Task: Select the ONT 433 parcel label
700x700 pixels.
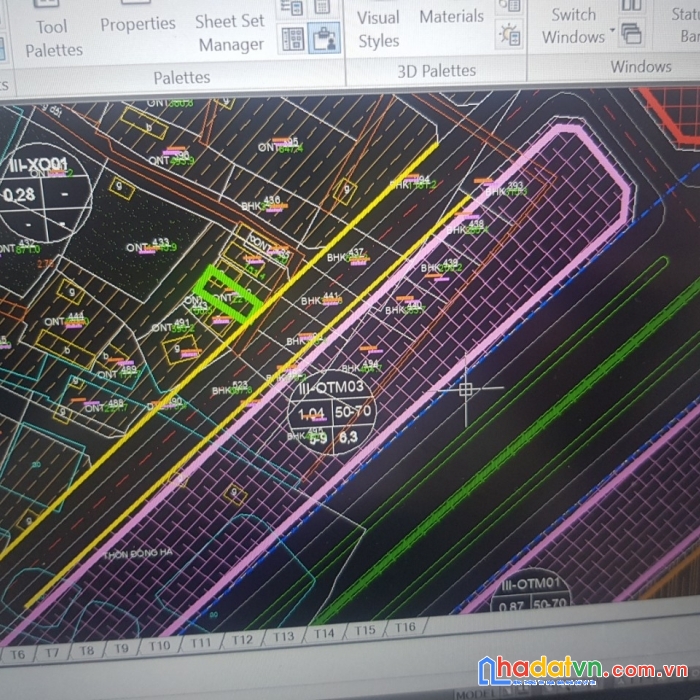Action: tap(151, 246)
